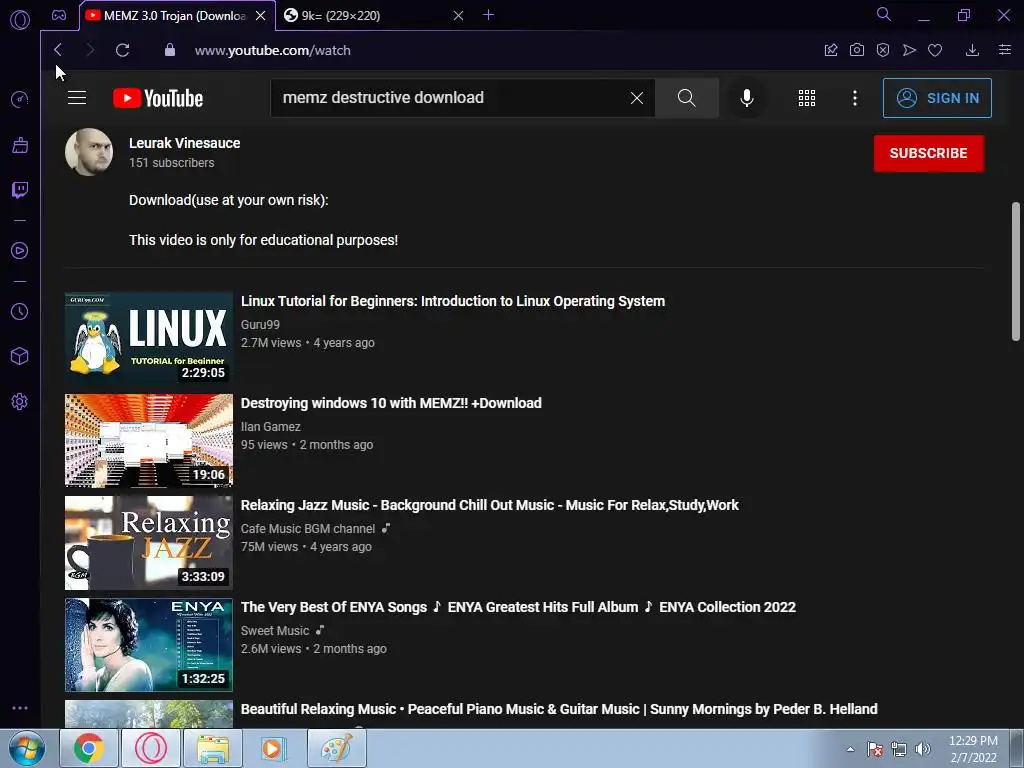Image resolution: width=1024 pixels, height=768 pixels.
Task: Open the volume speaker tray icon
Action: tap(923, 749)
